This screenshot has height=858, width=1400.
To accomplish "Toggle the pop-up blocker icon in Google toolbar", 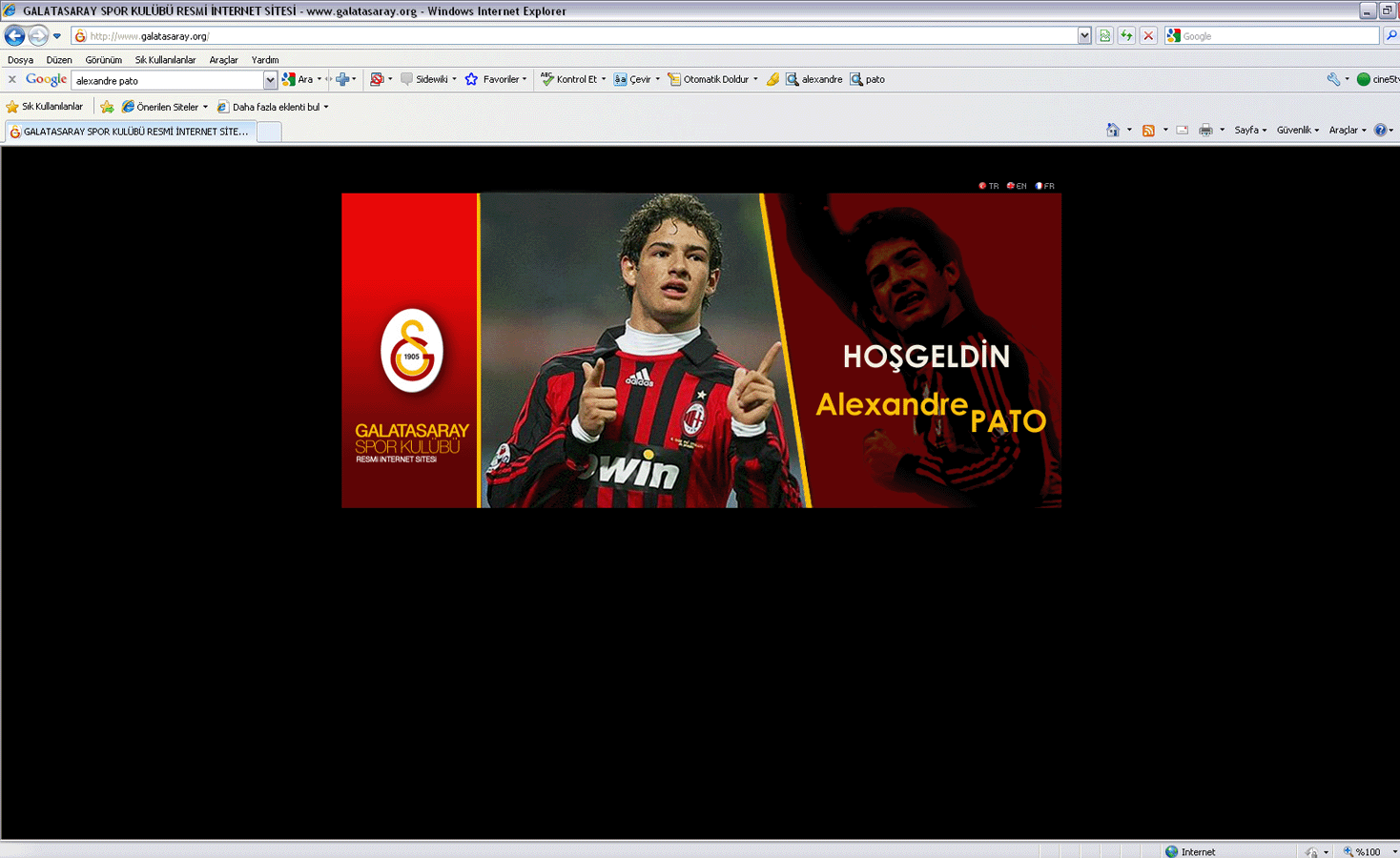I will coord(377,80).
